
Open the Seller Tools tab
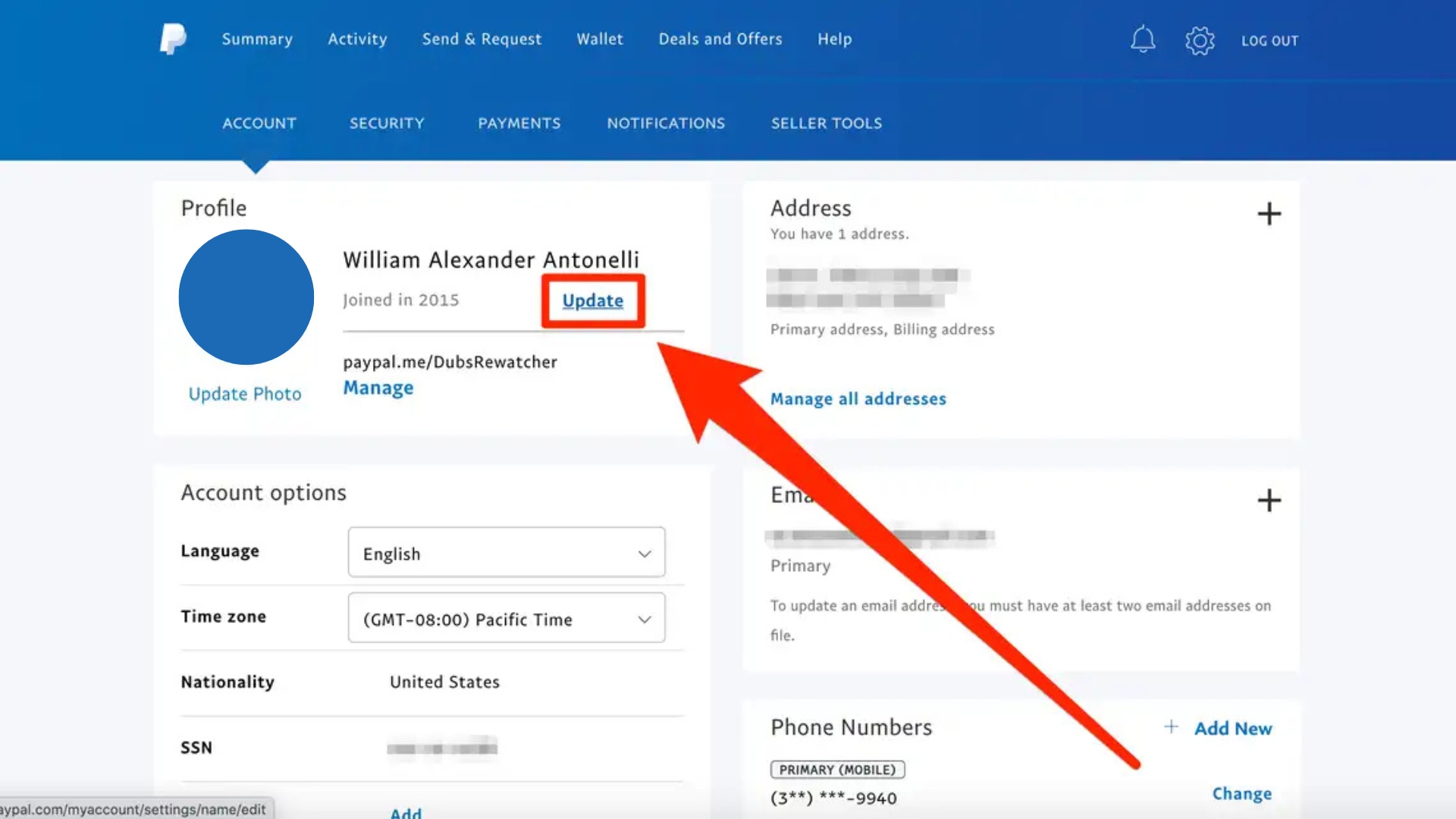826,123
